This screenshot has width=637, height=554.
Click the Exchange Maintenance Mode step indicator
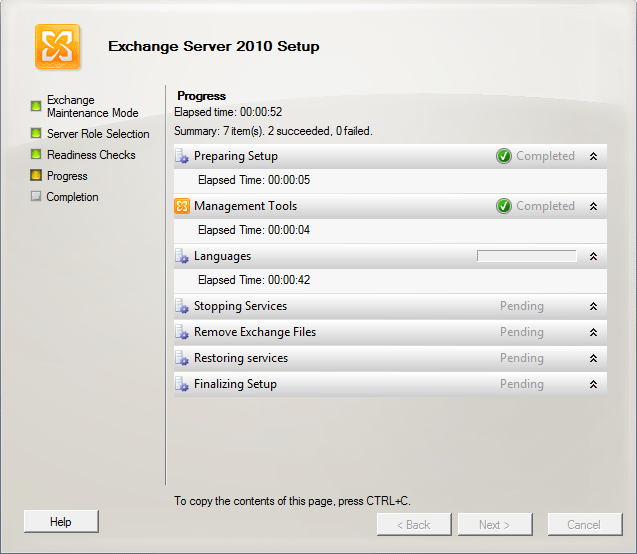36,106
